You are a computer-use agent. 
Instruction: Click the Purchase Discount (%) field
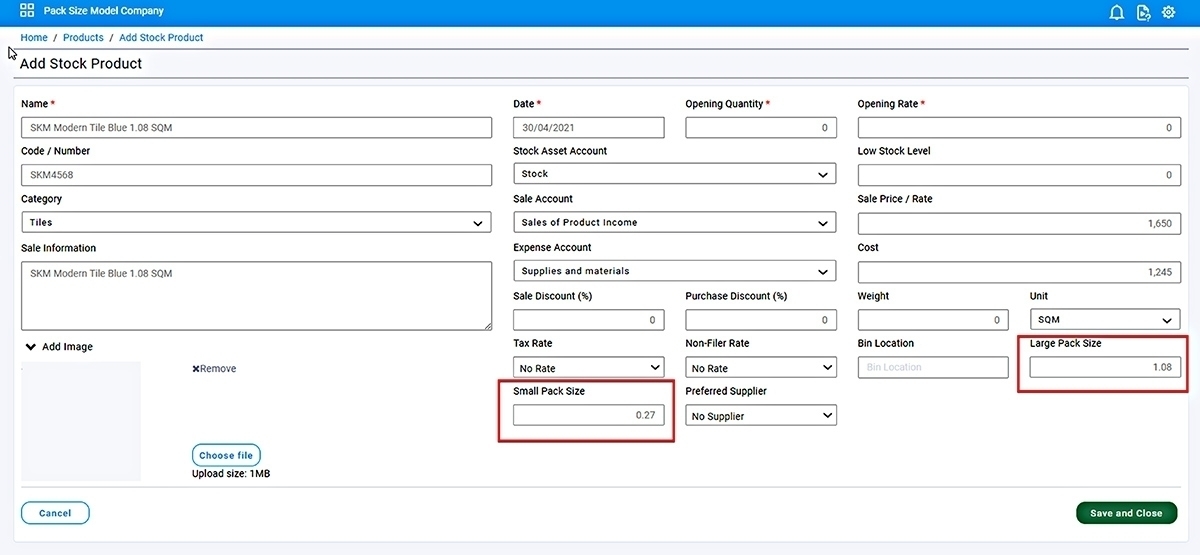point(760,320)
